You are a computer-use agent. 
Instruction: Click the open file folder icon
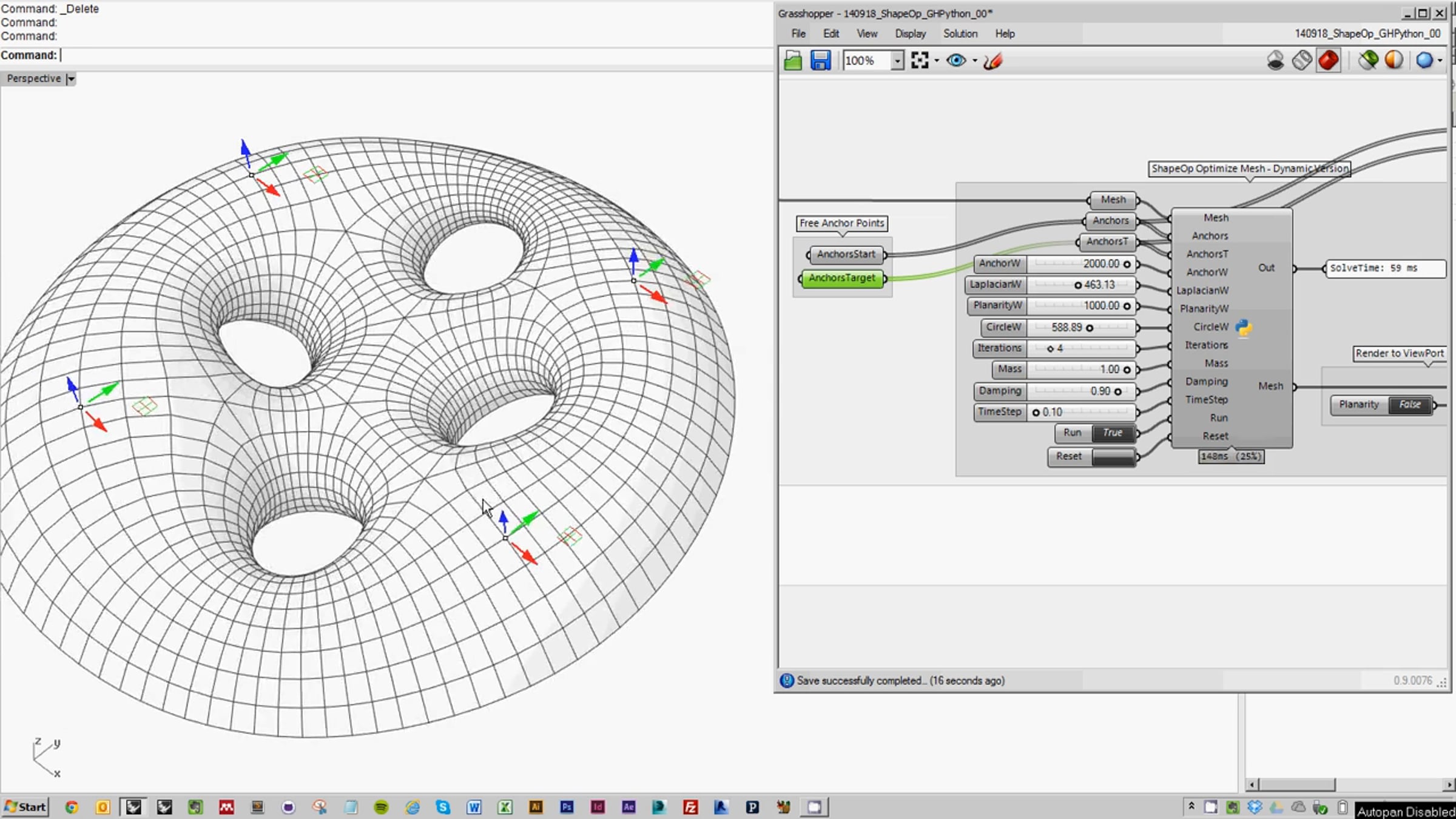(793, 61)
